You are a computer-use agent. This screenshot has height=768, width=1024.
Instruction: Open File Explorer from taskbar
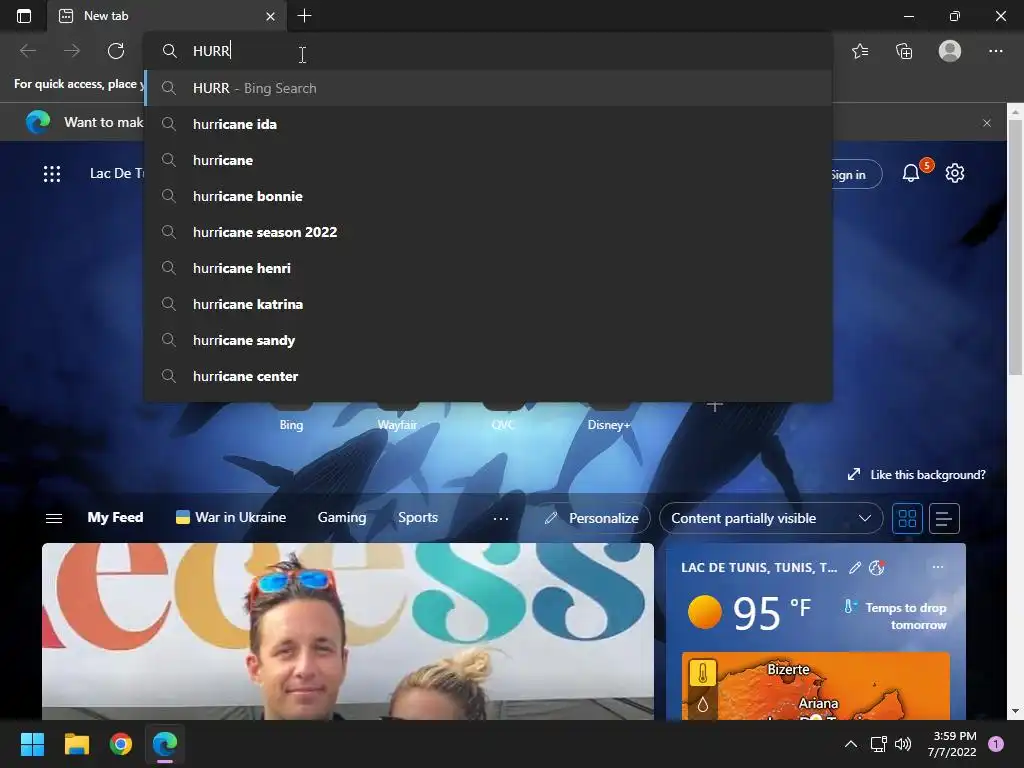tap(76, 744)
